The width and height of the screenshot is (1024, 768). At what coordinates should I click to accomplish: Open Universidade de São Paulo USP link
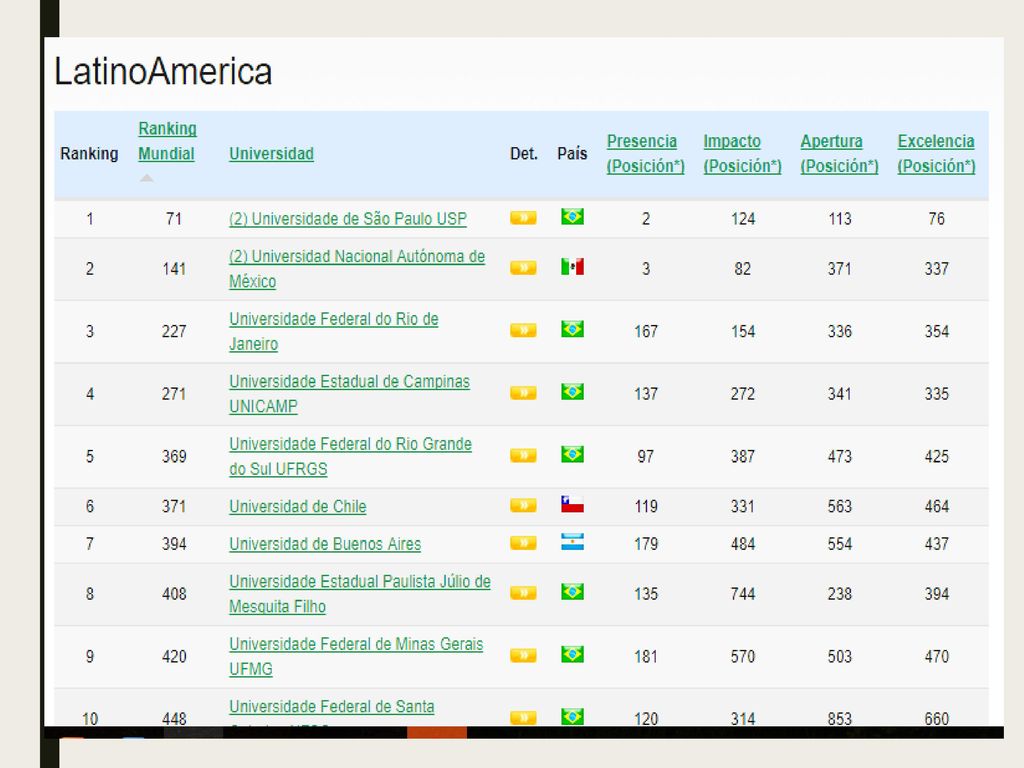tap(347, 219)
